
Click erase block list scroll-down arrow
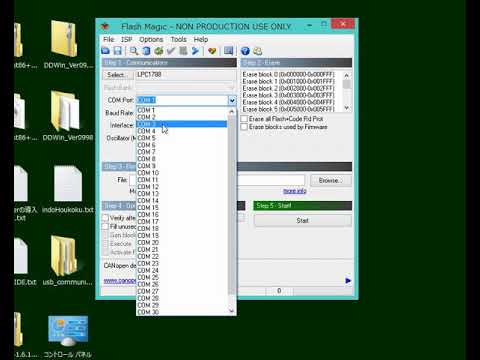point(347,108)
